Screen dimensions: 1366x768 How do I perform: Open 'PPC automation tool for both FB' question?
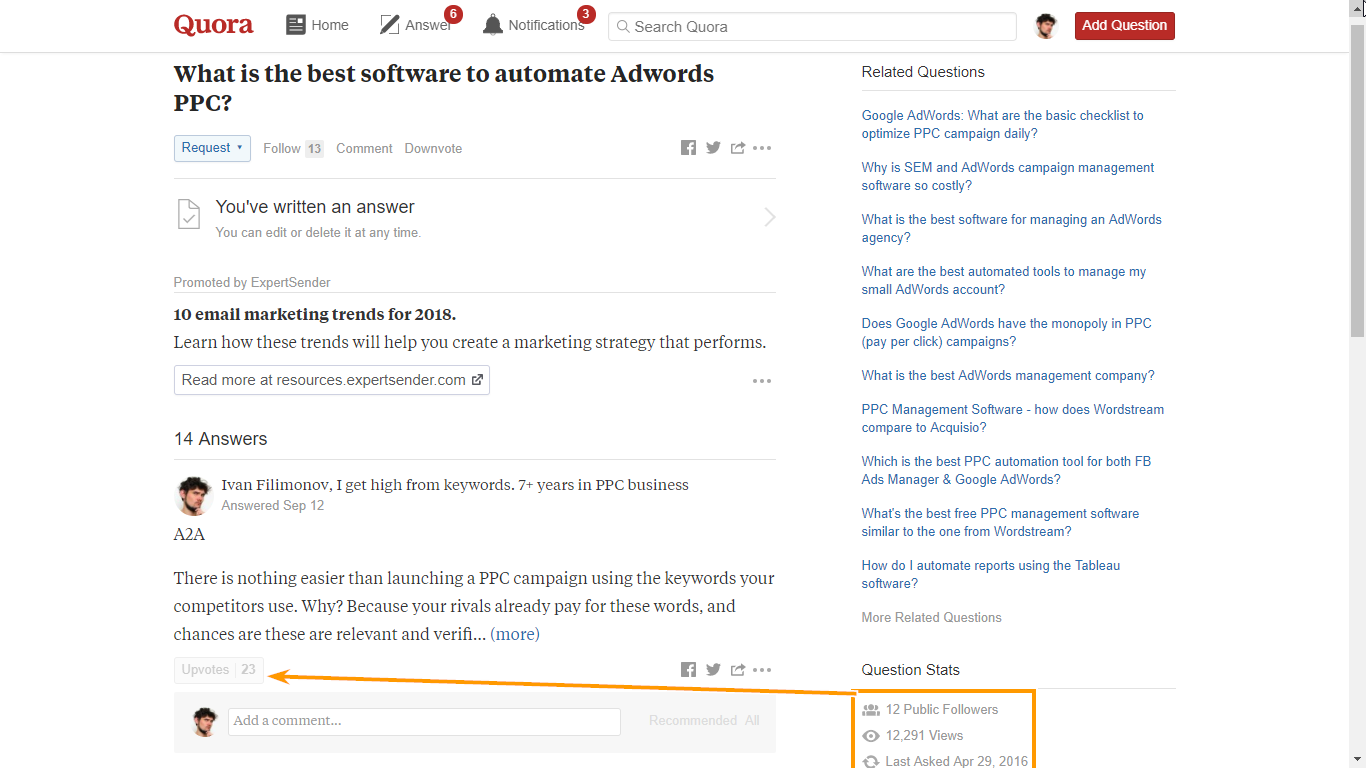point(1006,470)
